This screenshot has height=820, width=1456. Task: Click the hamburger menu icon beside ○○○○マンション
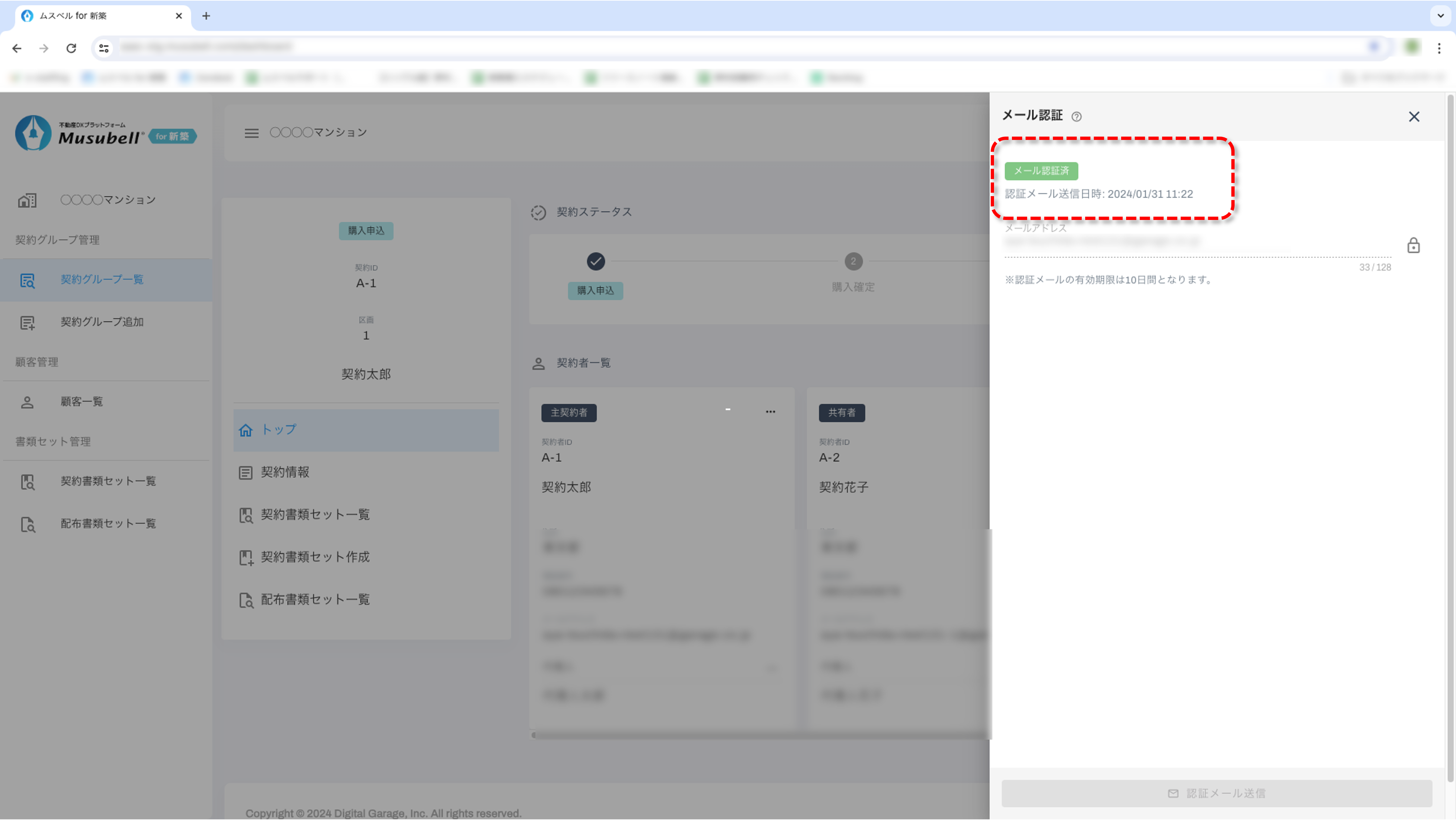[251, 133]
